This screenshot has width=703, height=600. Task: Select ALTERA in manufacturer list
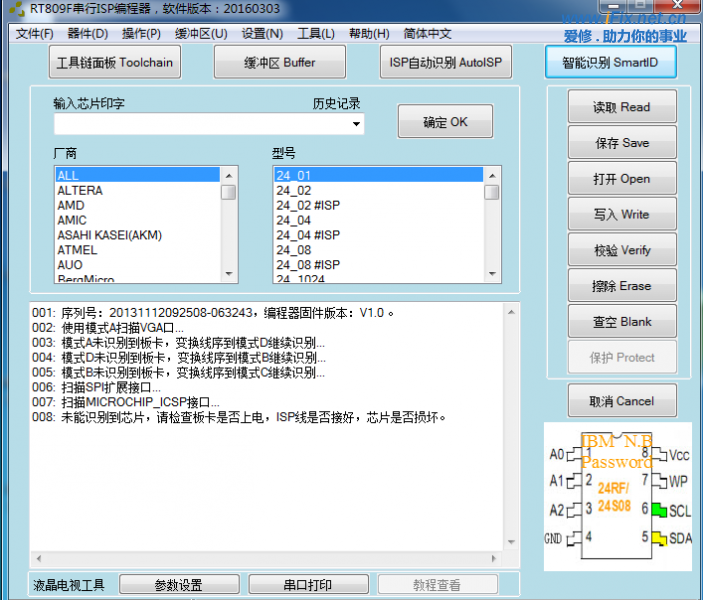[80, 190]
